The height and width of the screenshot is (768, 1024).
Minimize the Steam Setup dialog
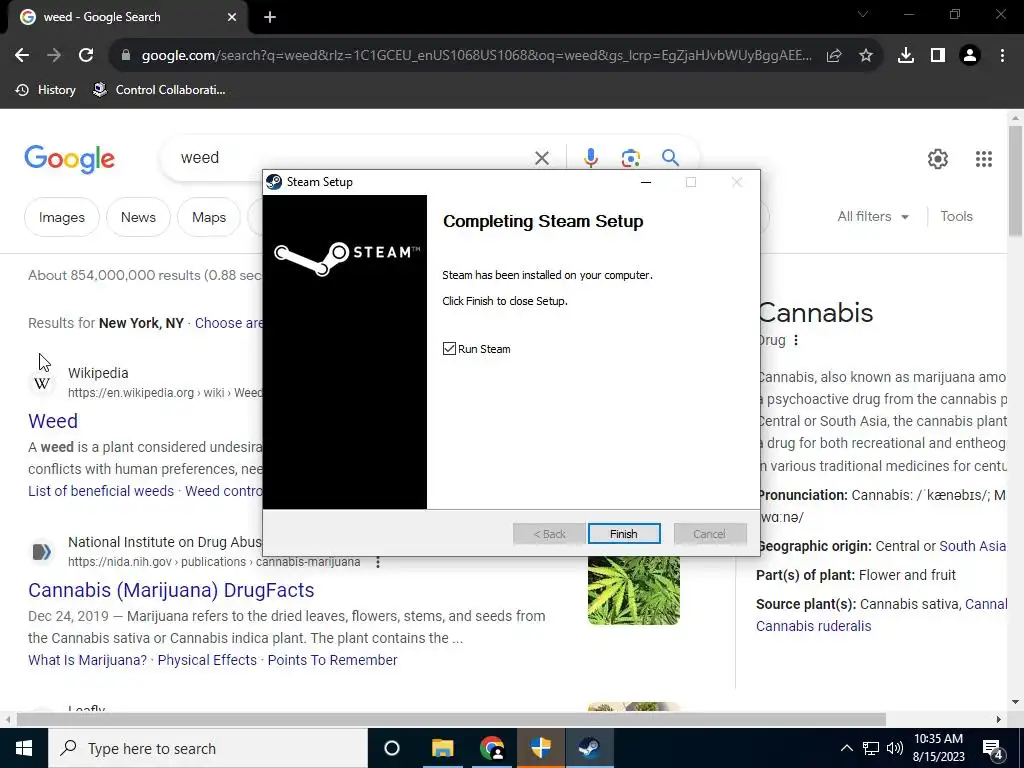(646, 182)
